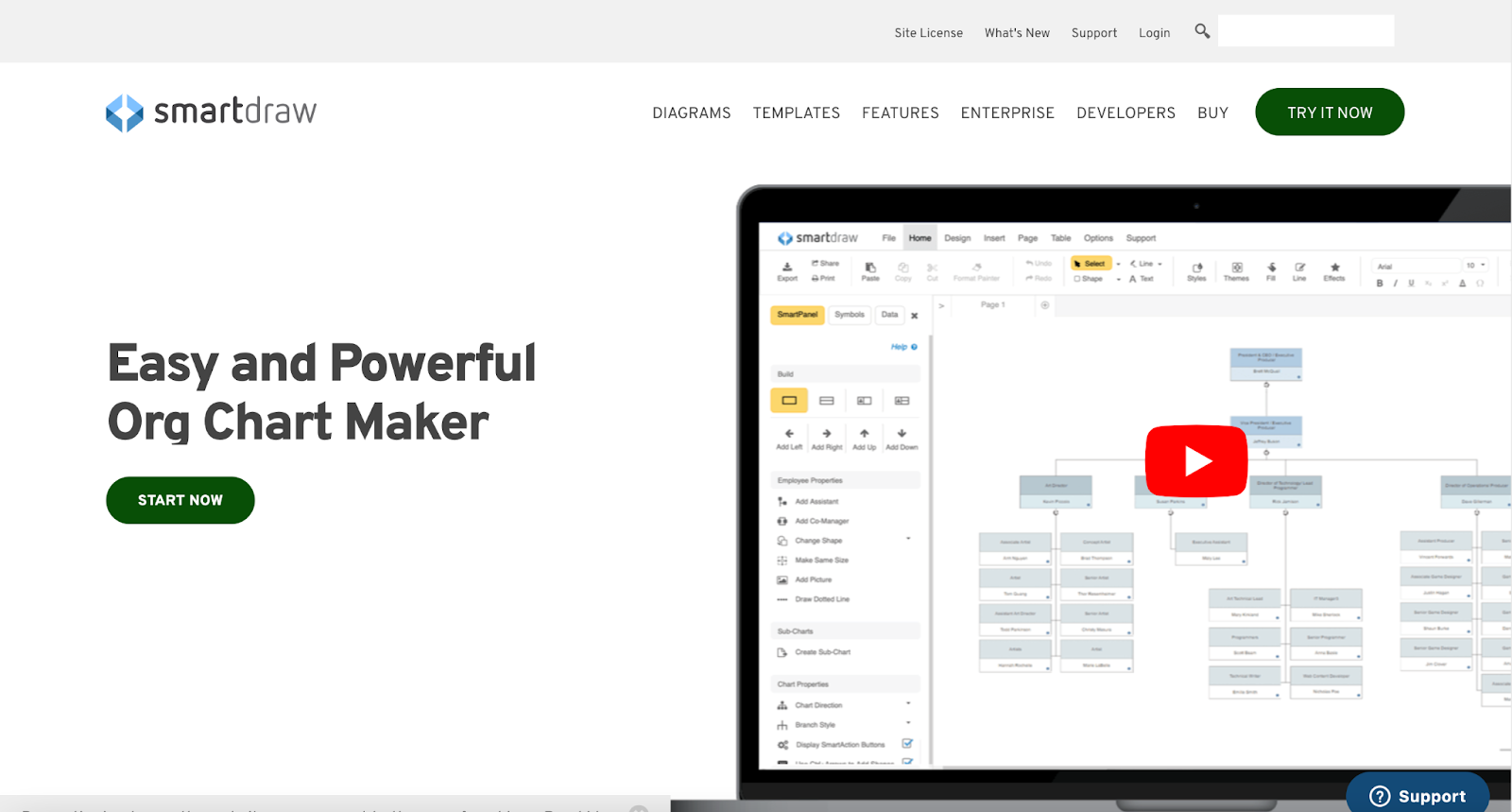The image size is (1512, 812).
Task: Open the Arial font name dropdown
Action: [1416, 266]
